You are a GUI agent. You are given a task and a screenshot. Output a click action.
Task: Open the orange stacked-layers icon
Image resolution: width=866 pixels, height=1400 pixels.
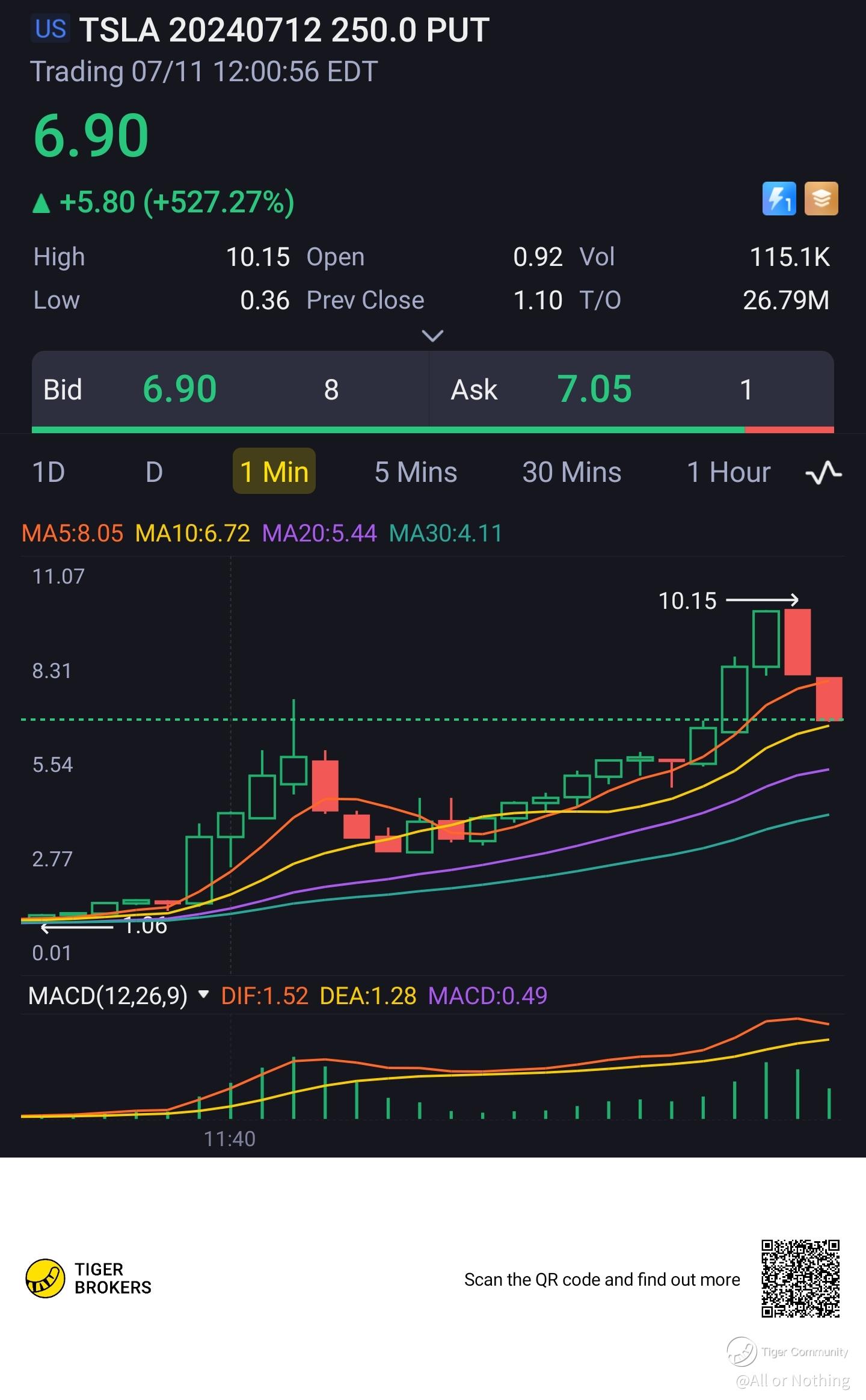tap(821, 199)
